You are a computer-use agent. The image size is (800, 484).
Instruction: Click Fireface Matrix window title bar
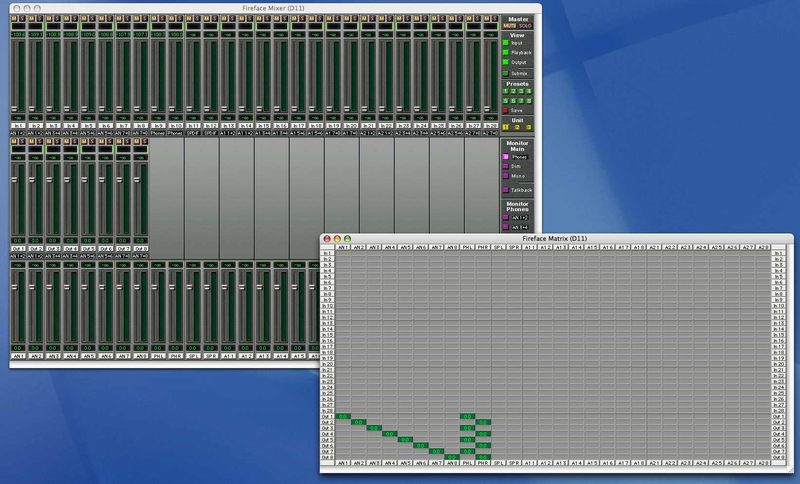pyautogui.click(x=556, y=239)
